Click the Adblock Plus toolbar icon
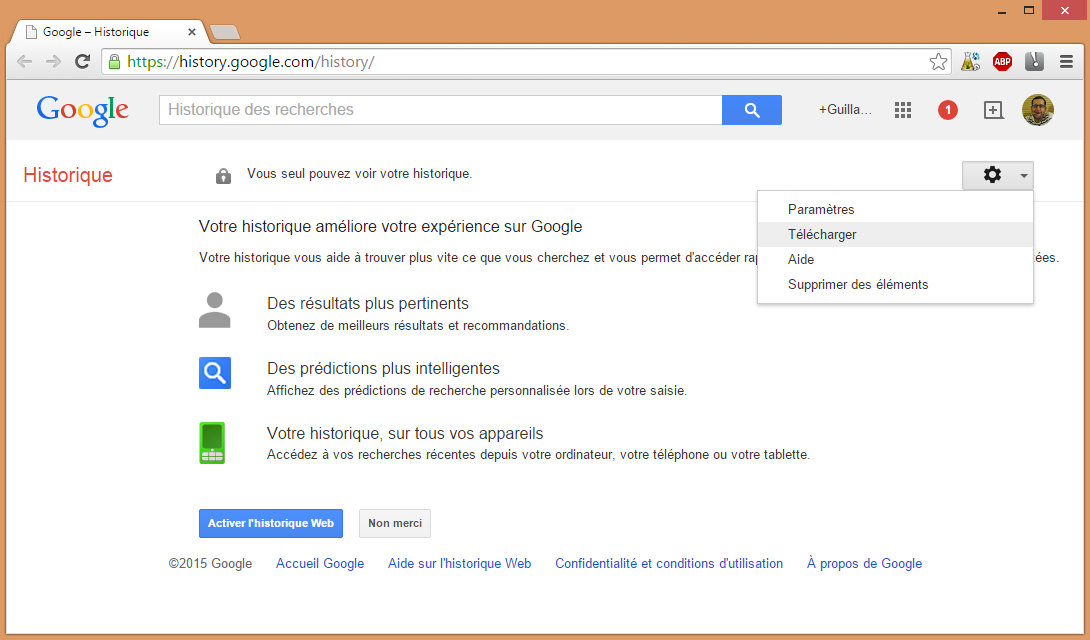Viewport: 1090px width, 640px height. 1002,61
